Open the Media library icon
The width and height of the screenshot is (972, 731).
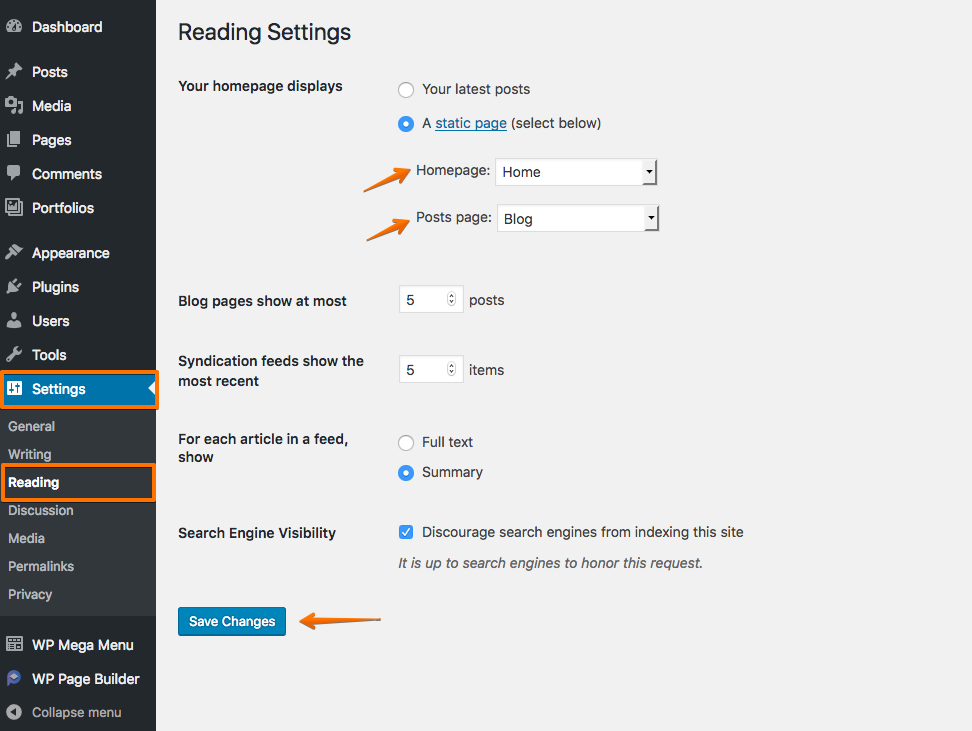click(x=14, y=105)
